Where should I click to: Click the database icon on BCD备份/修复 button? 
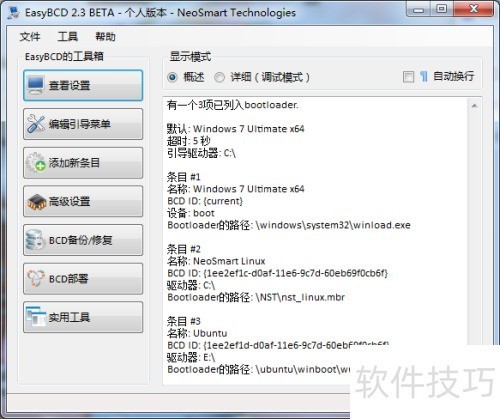(x=36, y=240)
